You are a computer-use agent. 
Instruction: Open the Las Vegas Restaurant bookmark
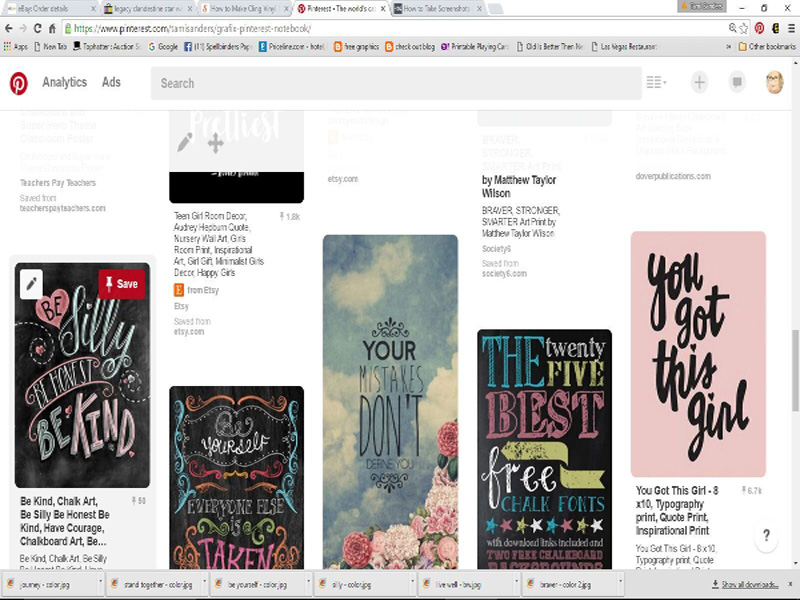(624, 46)
